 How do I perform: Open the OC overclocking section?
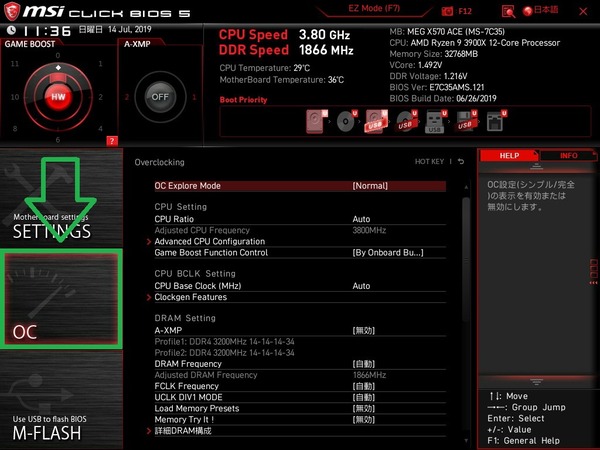pos(61,299)
